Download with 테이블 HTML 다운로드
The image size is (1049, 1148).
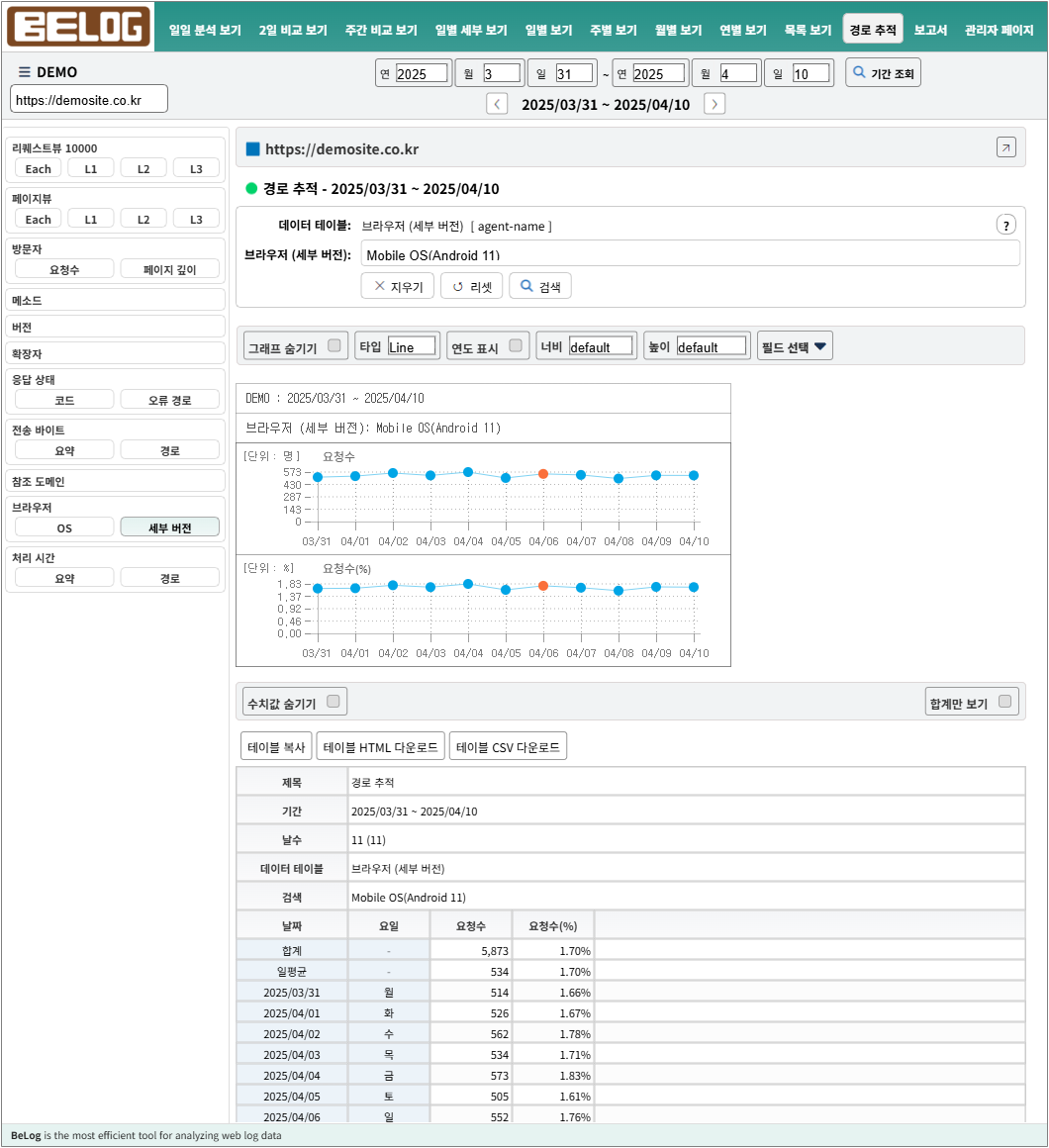point(381,747)
